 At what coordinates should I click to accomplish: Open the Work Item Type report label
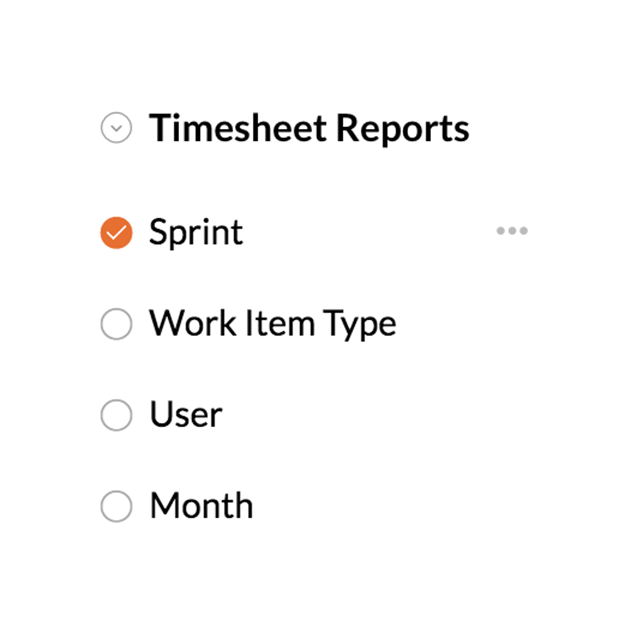pos(273,324)
